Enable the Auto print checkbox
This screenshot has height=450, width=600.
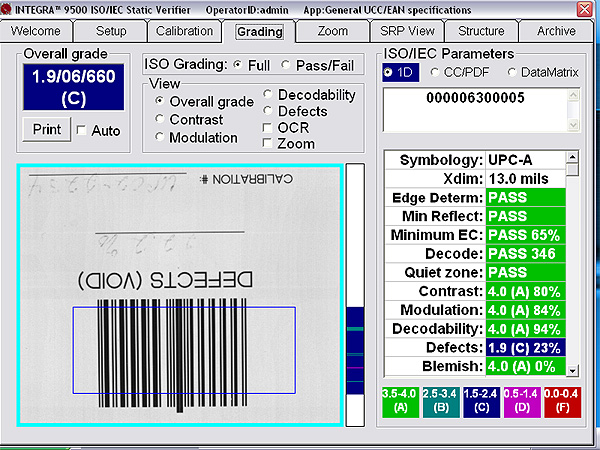(82, 131)
